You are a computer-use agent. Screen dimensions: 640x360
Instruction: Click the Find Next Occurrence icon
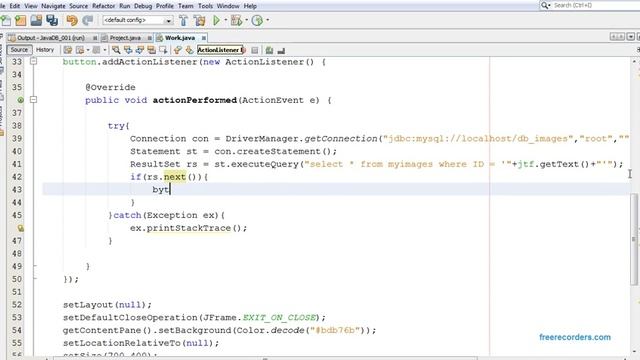click(x=140, y=50)
